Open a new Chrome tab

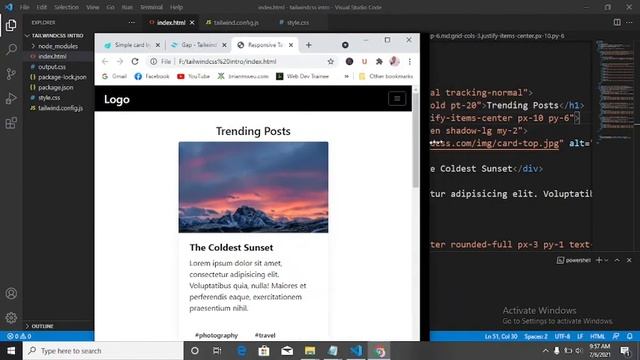coord(309,45)
